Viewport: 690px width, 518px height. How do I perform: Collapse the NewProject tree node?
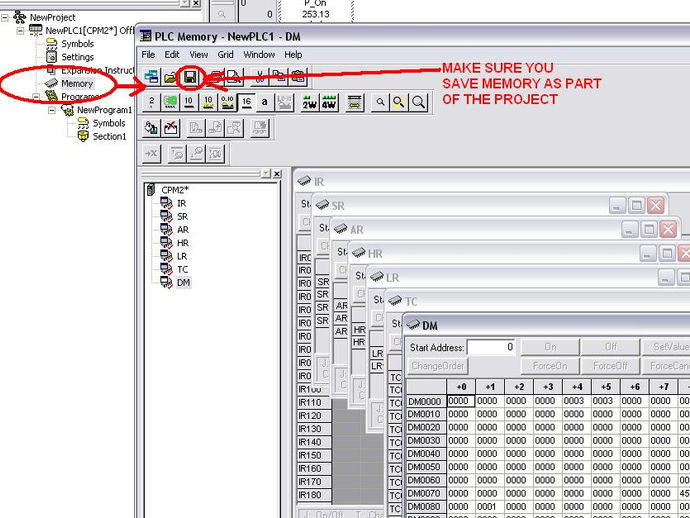(4, 18)
